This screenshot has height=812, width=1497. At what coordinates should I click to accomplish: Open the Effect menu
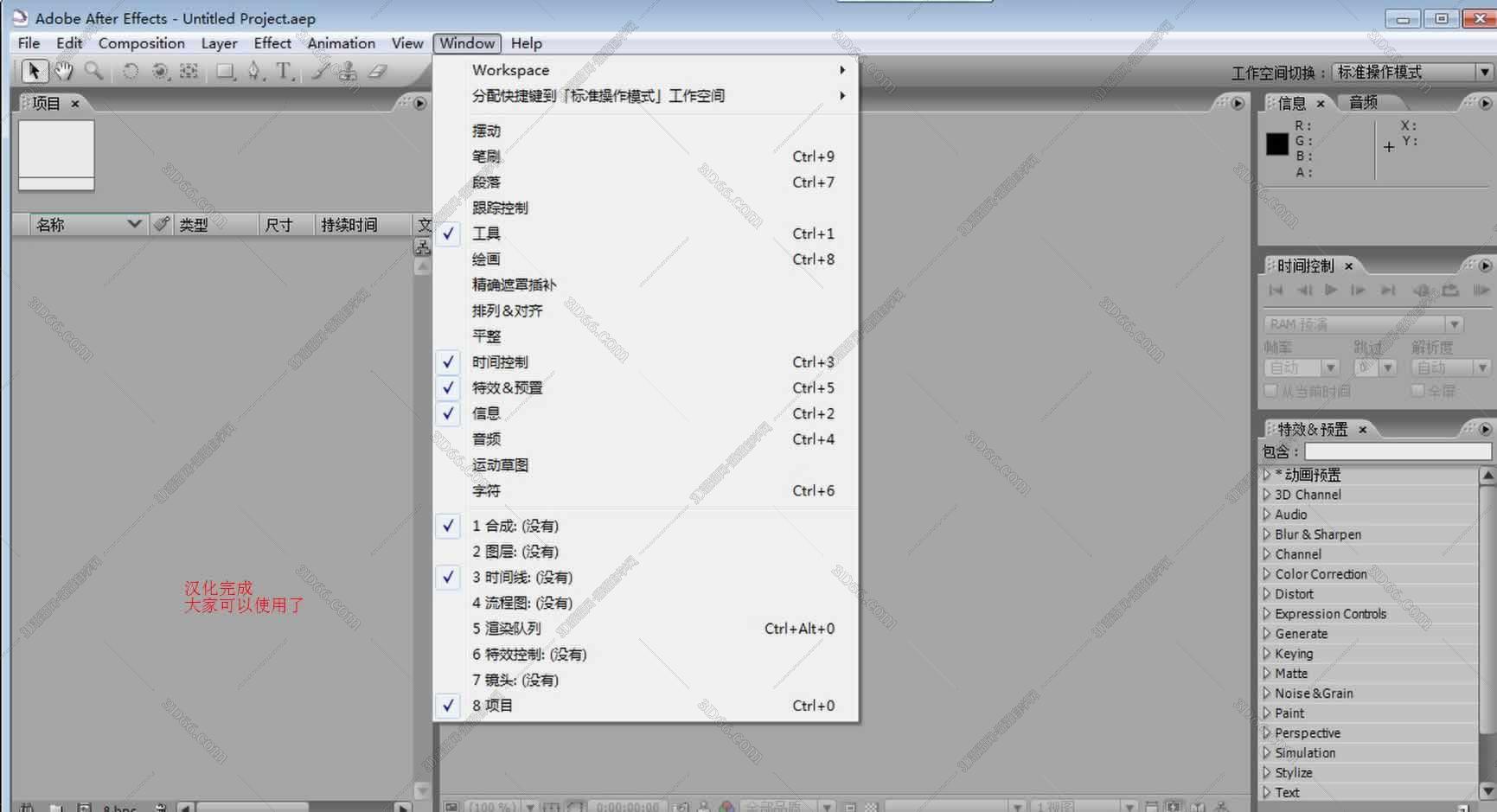pyautogui.click(x=272, y=43)
